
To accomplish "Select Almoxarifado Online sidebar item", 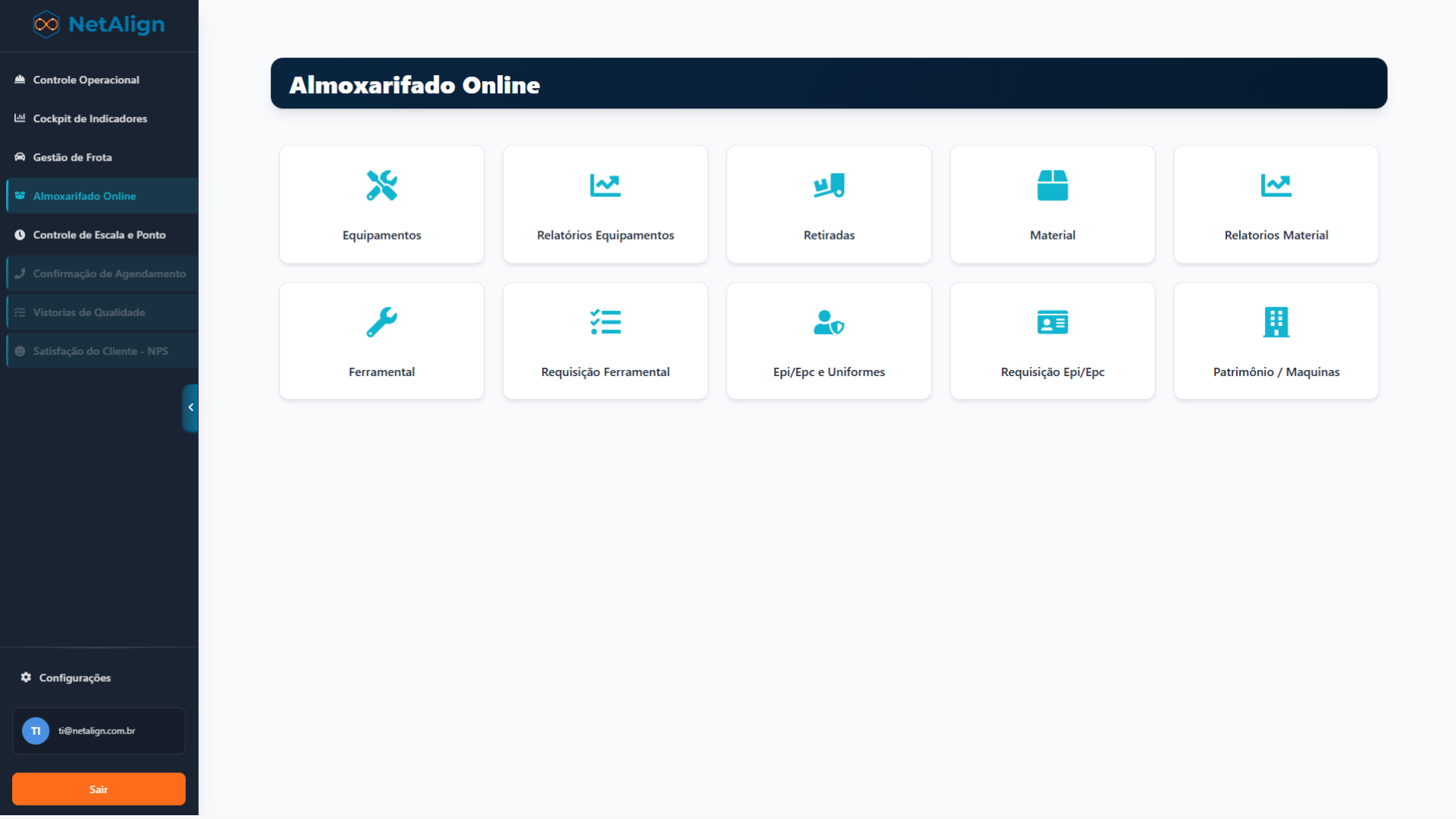I will click(84, 196).
